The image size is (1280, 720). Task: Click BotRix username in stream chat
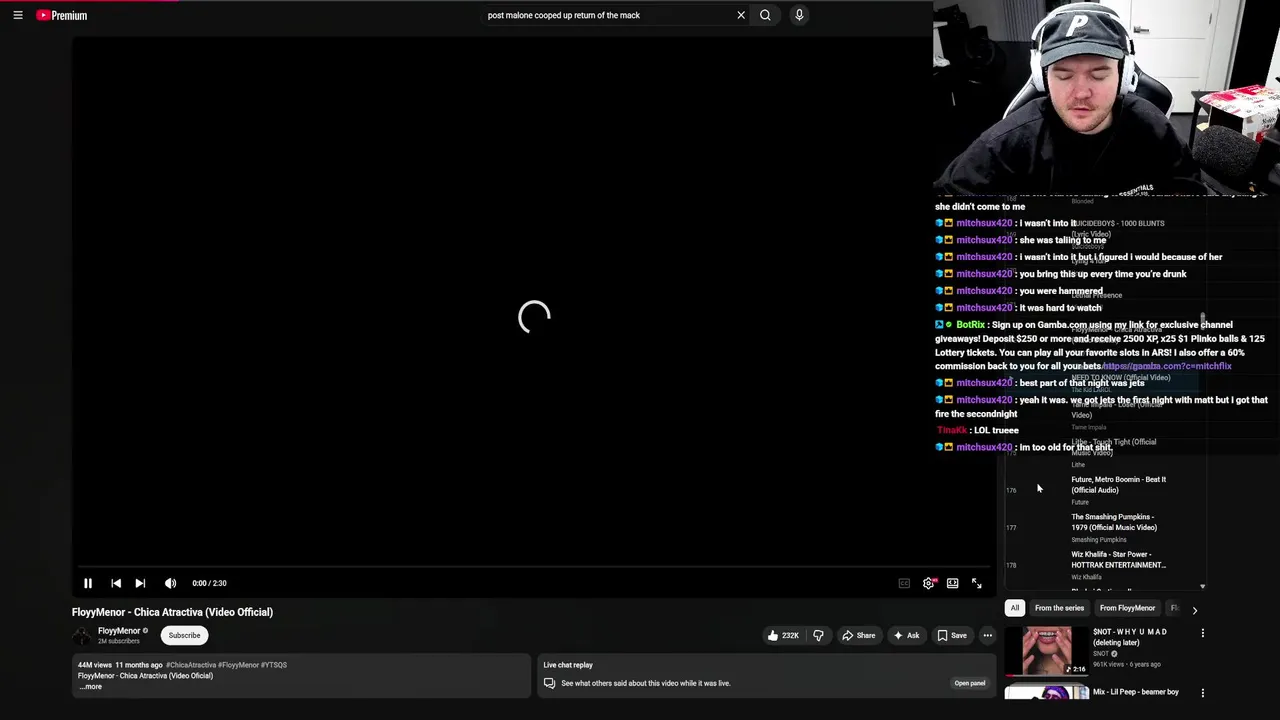[x=970, y=325]
